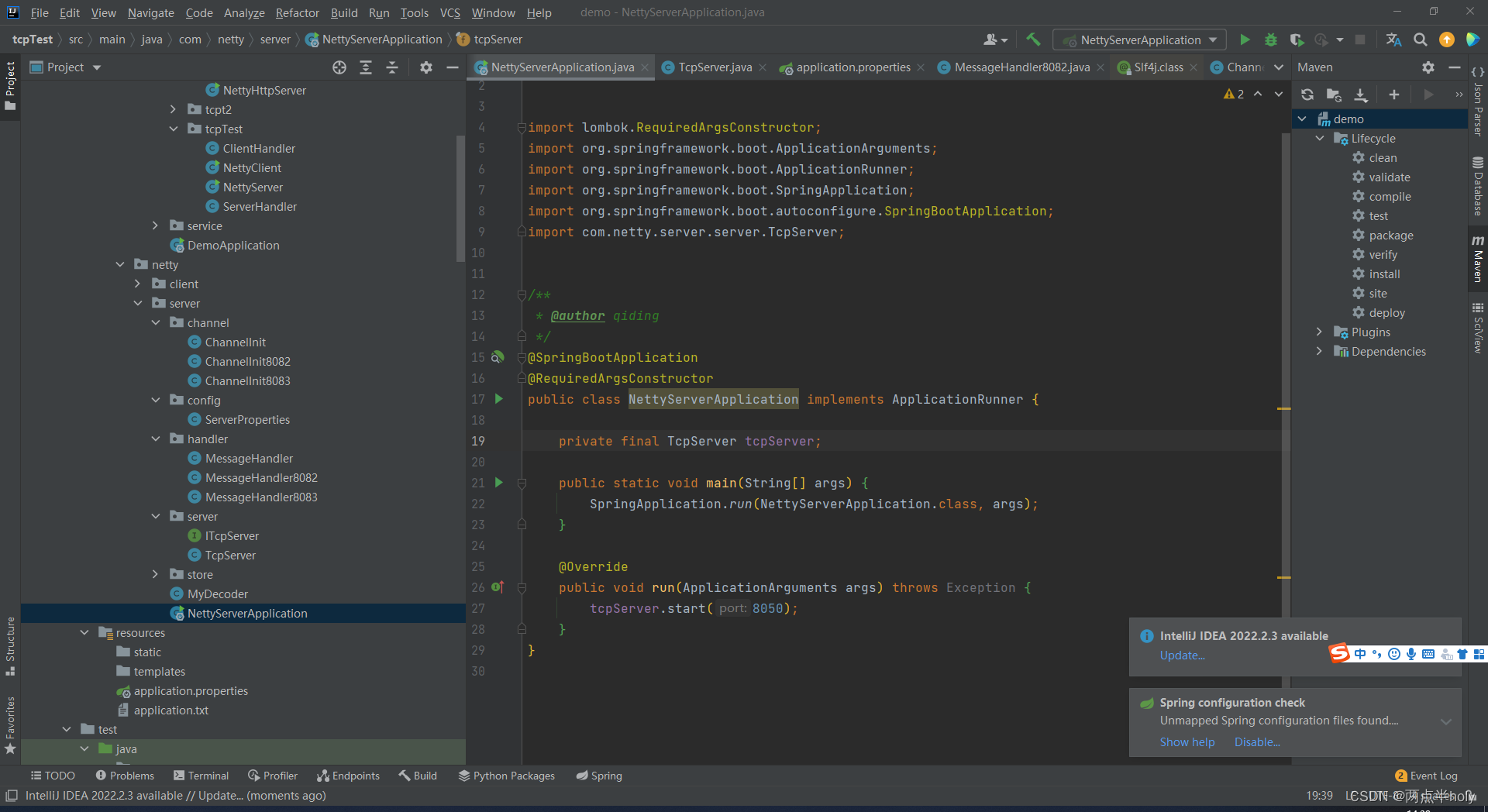The height and width of the screenshot is (812, 1488).
Task: Open Problems tool window
Action: click(125, 776)
